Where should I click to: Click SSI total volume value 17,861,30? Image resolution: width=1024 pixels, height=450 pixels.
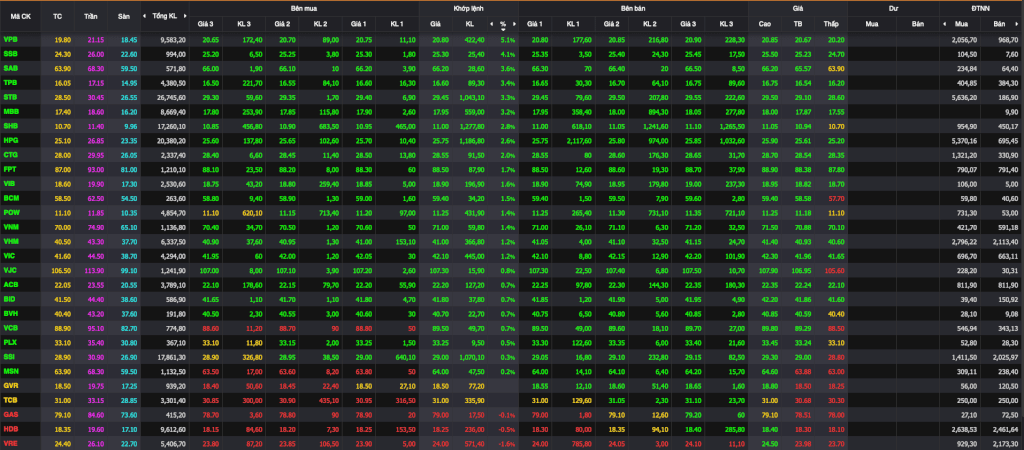pos(172,357)
